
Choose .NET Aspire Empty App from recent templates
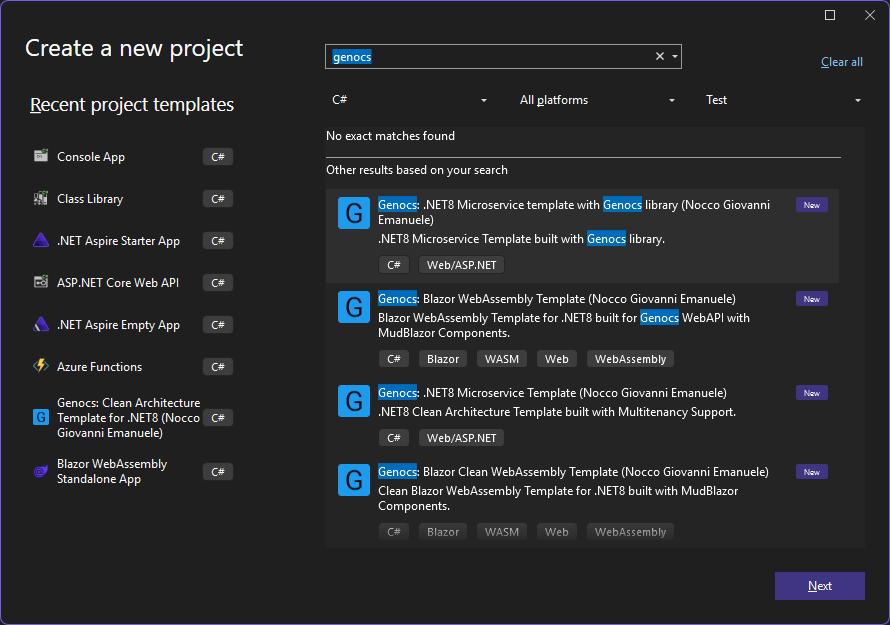pos(118,325)
